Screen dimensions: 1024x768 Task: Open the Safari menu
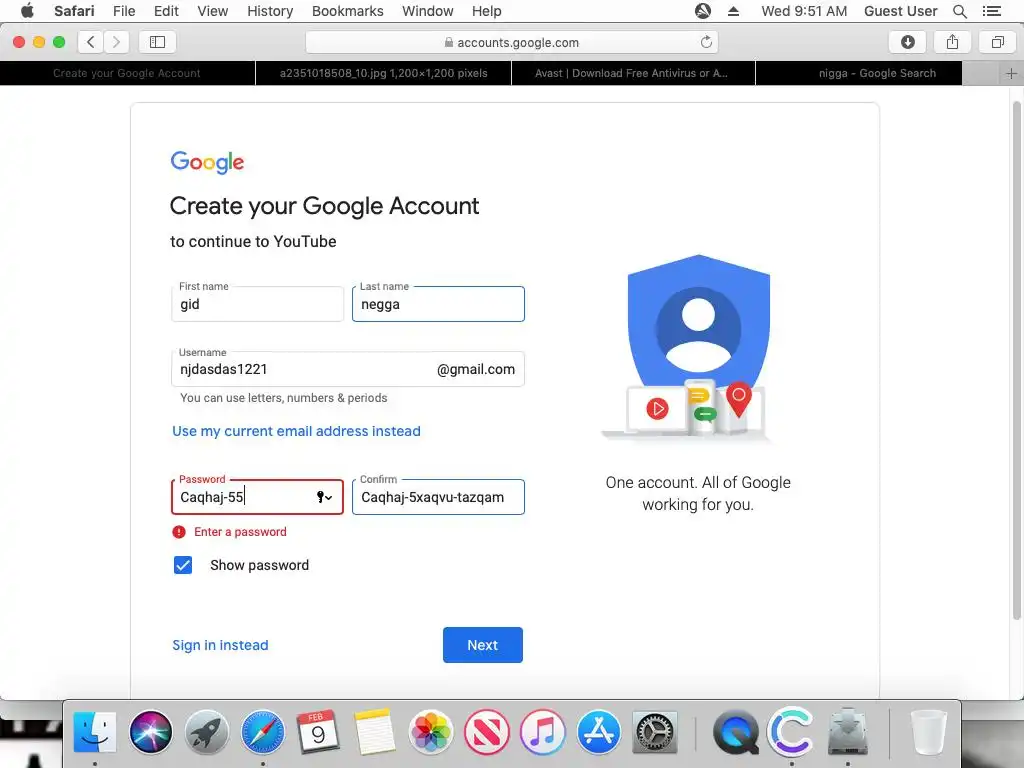point(74,11)
